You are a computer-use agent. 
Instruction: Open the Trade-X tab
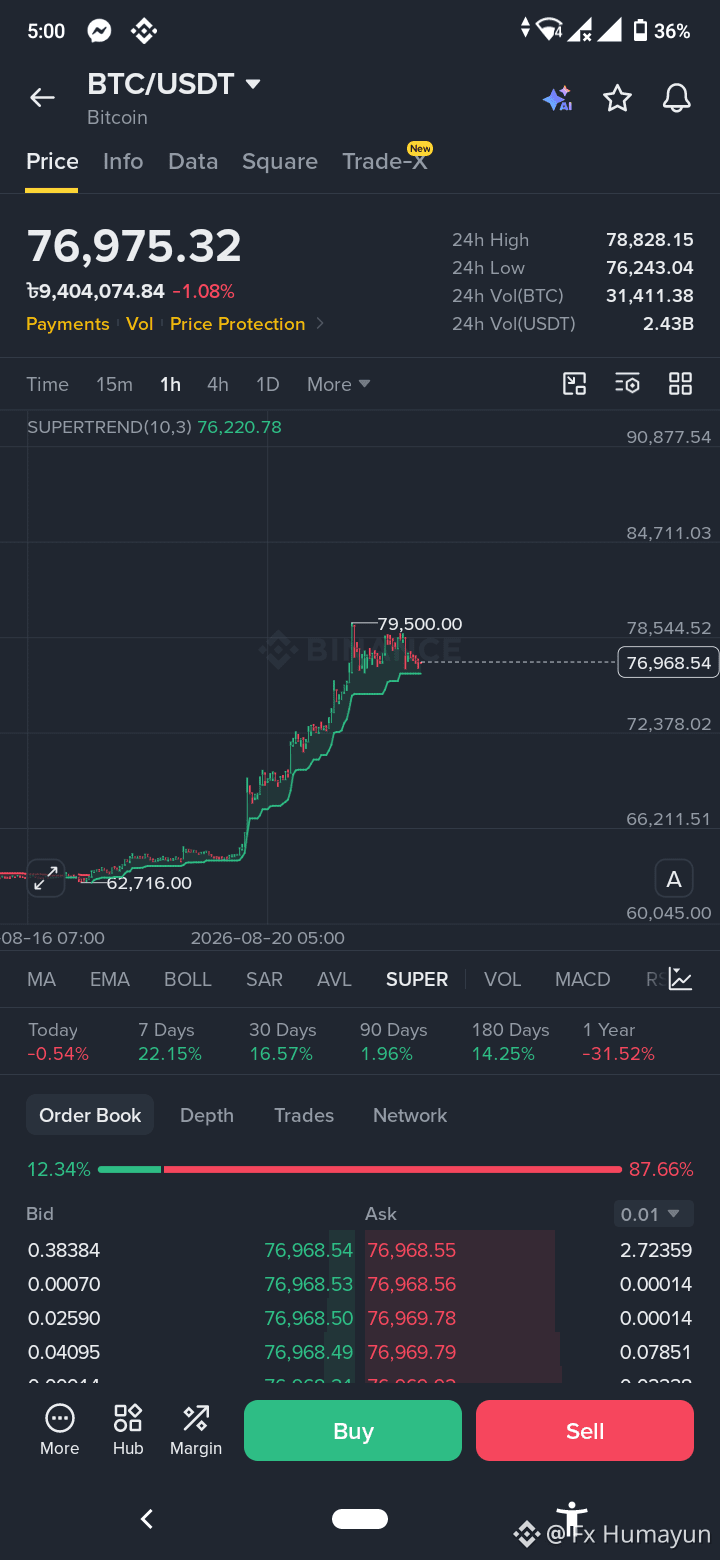tap(385, 160)
